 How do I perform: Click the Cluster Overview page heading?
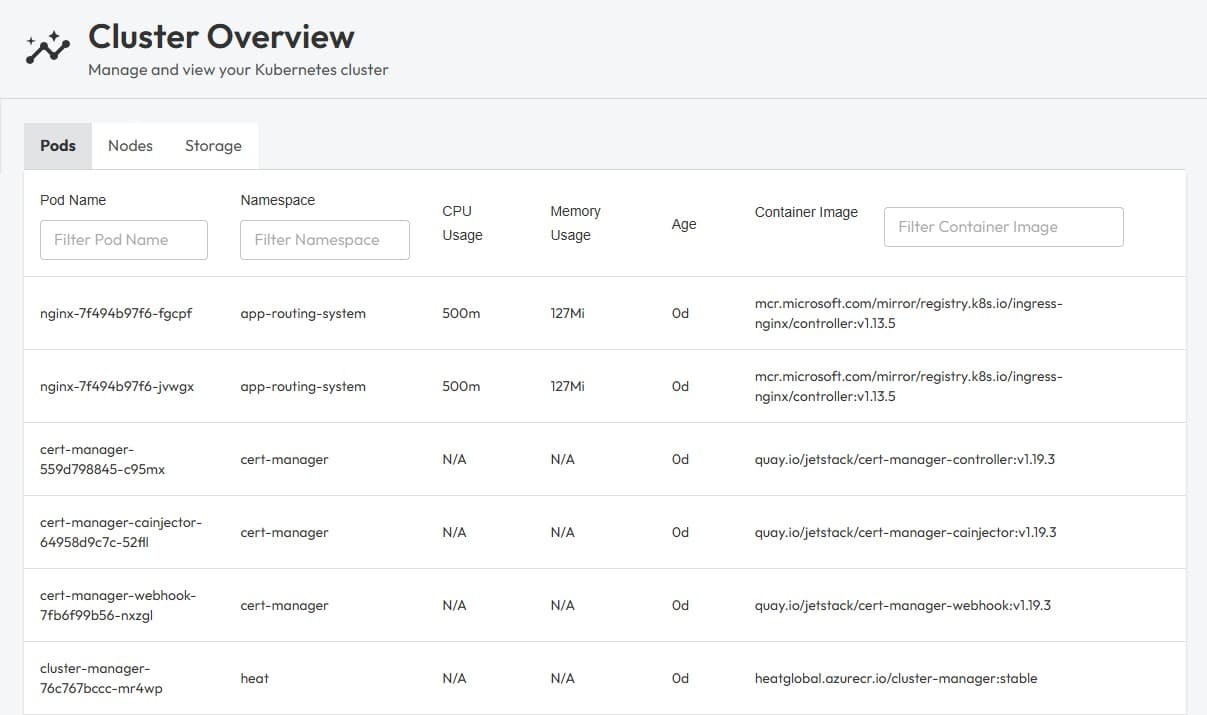pos(221,37)
